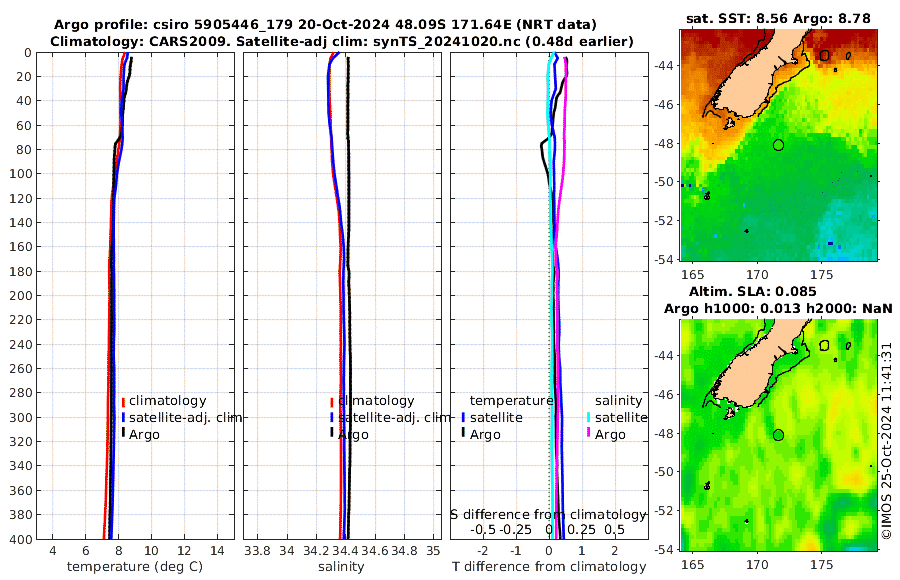Image resolution: width=900 pixels, height=580 pixels.
Task: Click the 'S difference from climatology' label
Action: (548, 515)
